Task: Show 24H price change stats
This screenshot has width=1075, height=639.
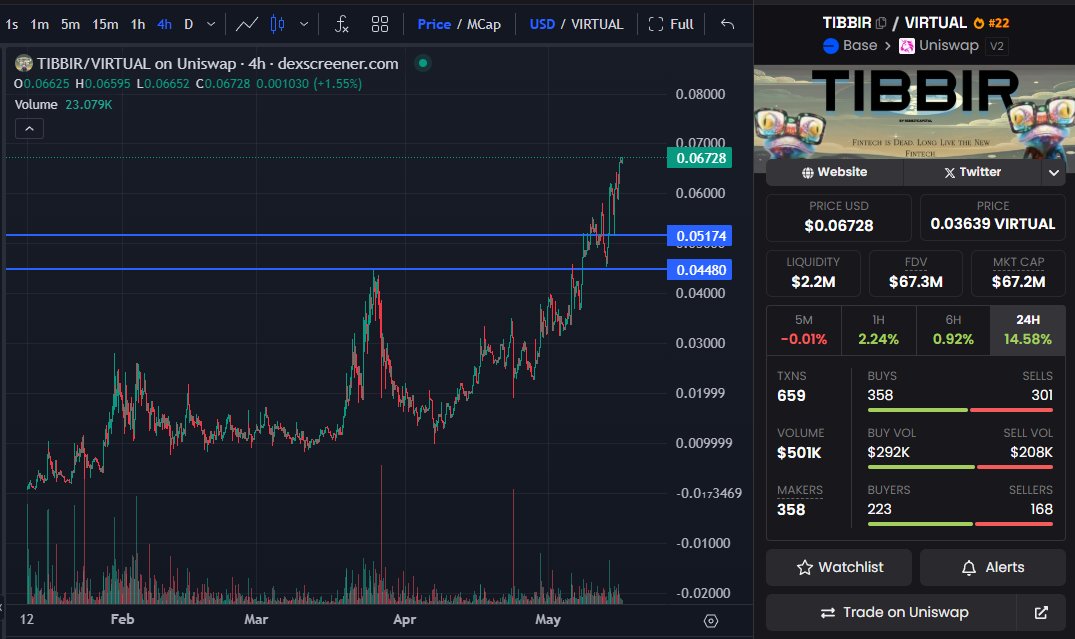Action: coord(1028,330)
